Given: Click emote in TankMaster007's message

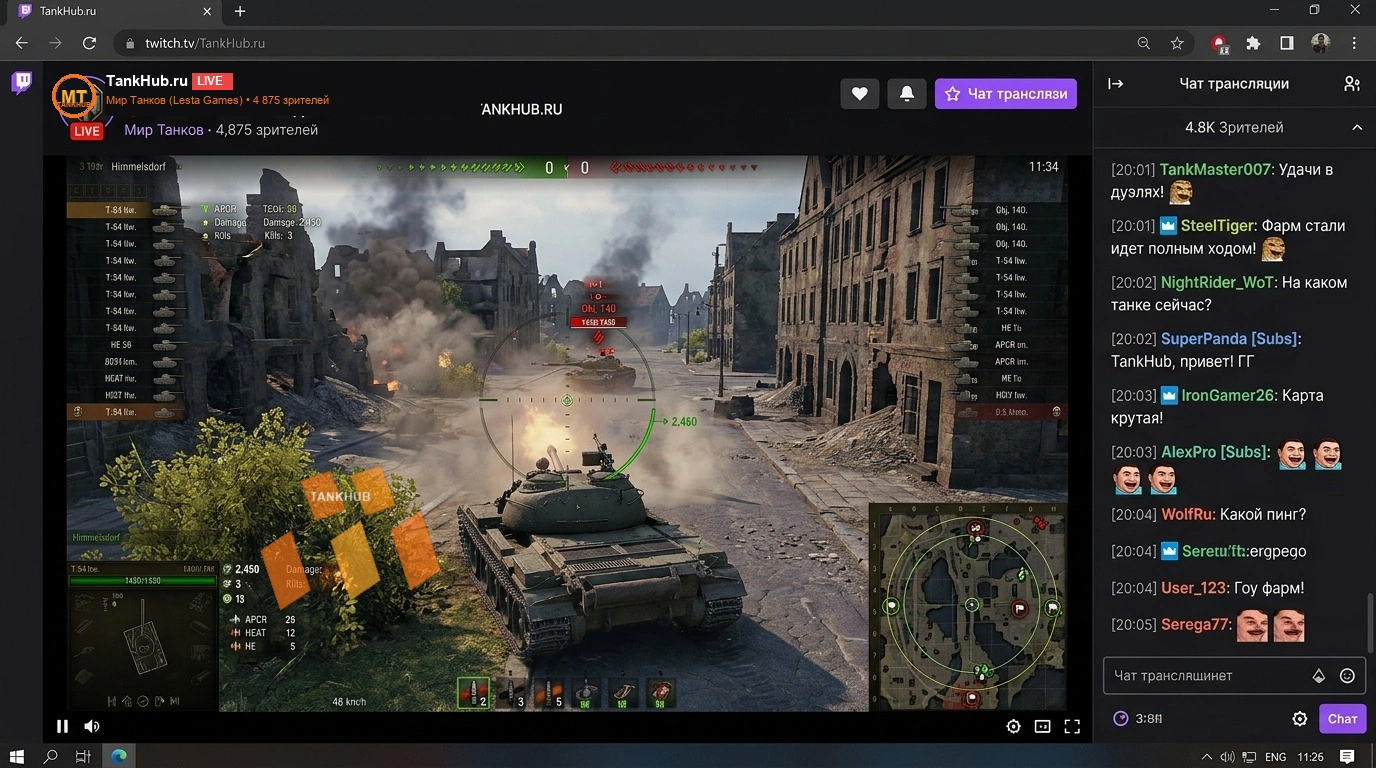Looking at the screenshot, I should tap(1182, 192).
